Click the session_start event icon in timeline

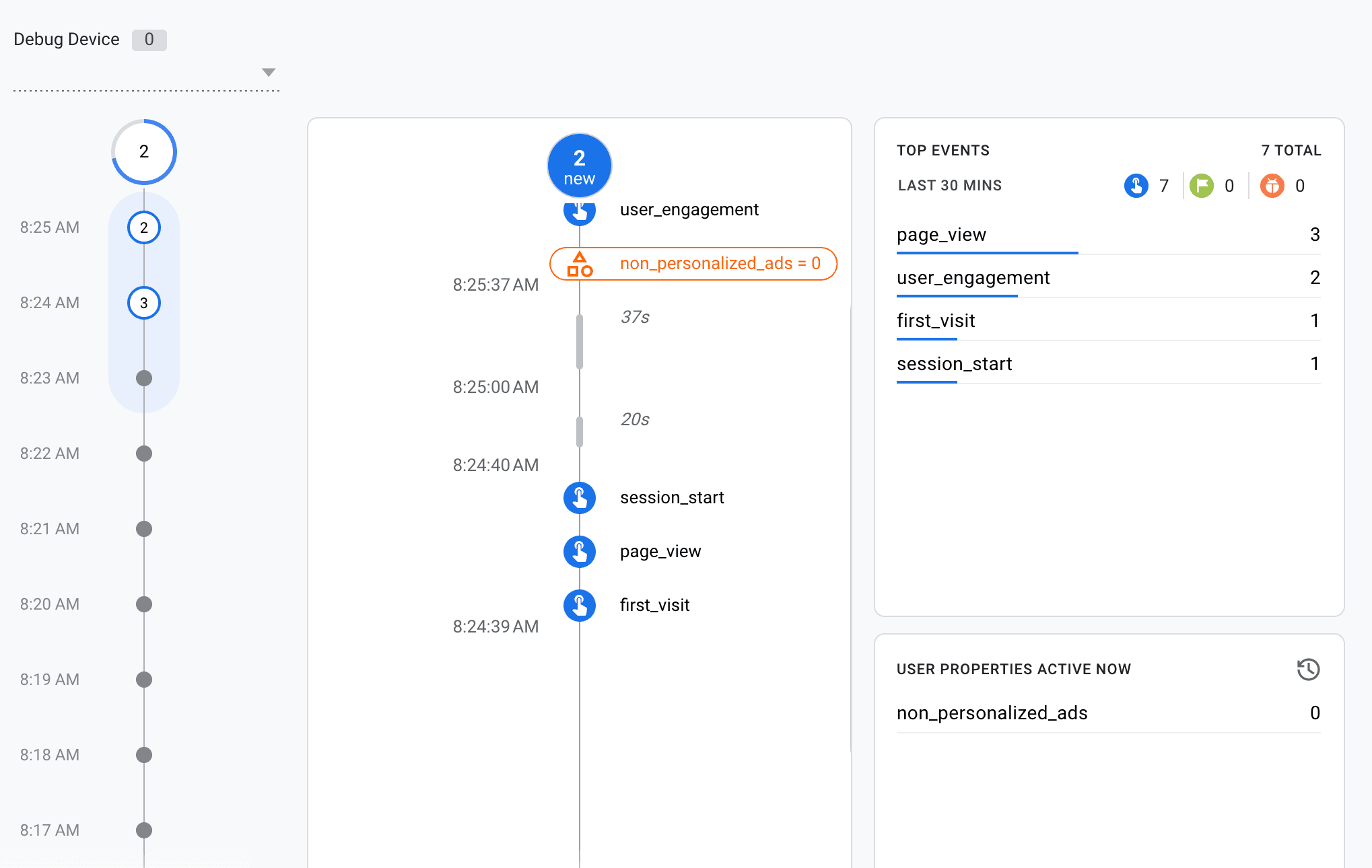[x=579, y=498]
